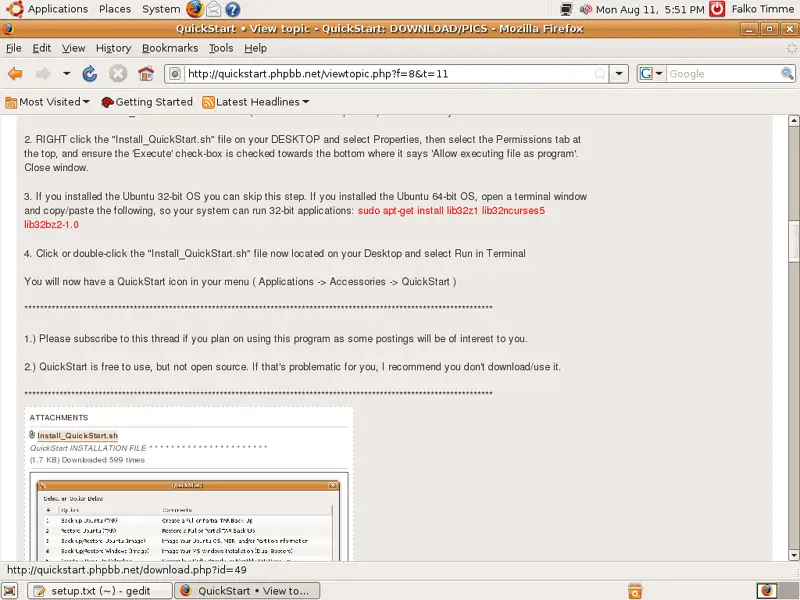Click the Stop loading icon
The image size is (800, 600).
118,74
